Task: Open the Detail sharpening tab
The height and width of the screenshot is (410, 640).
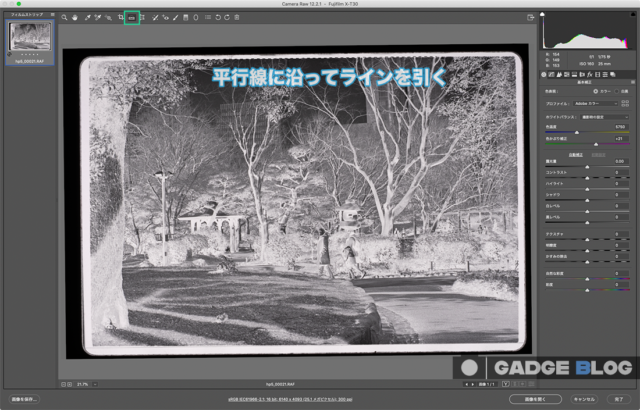Action: click(559, 74)
